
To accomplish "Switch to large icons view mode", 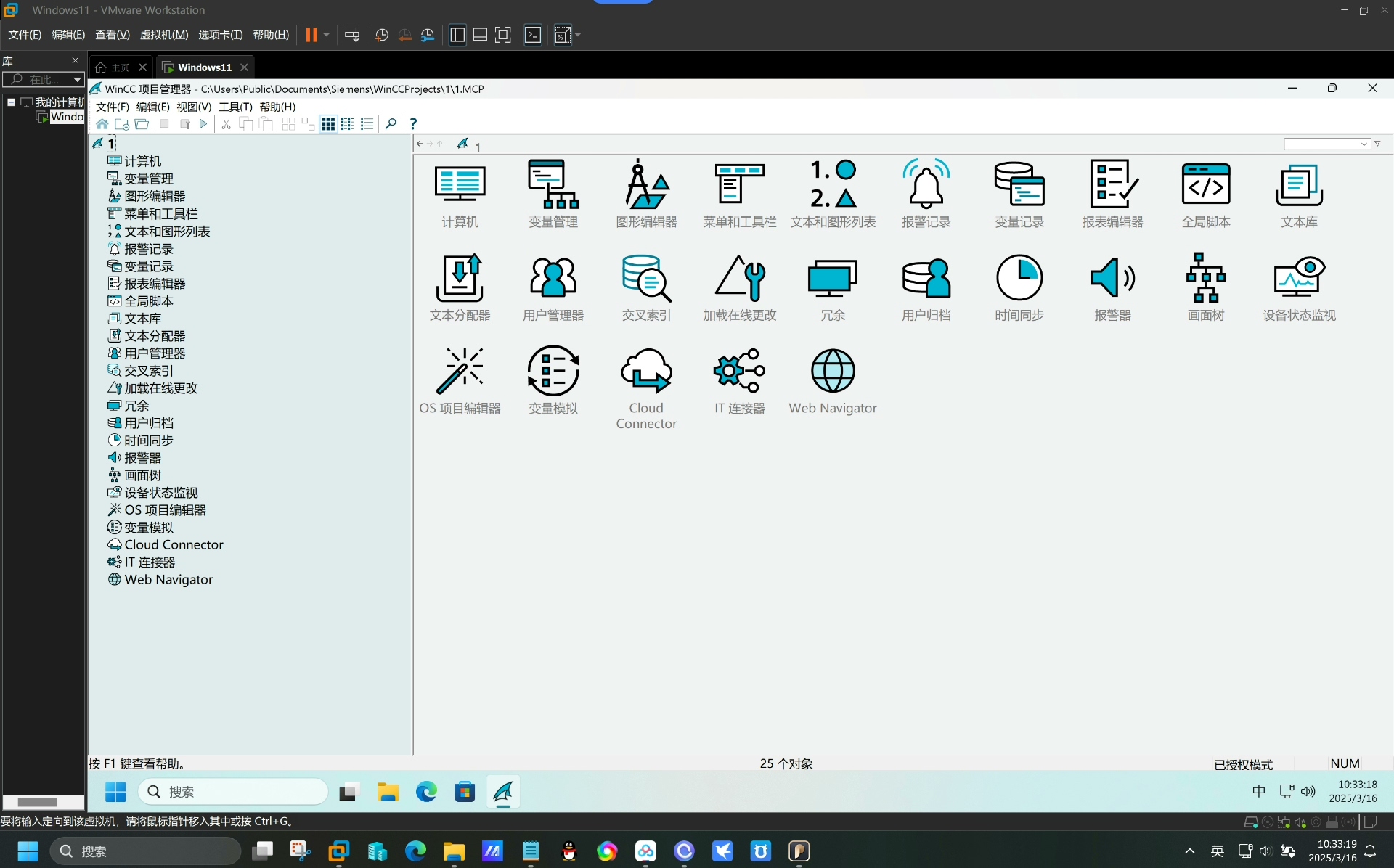I will (328, 124).
